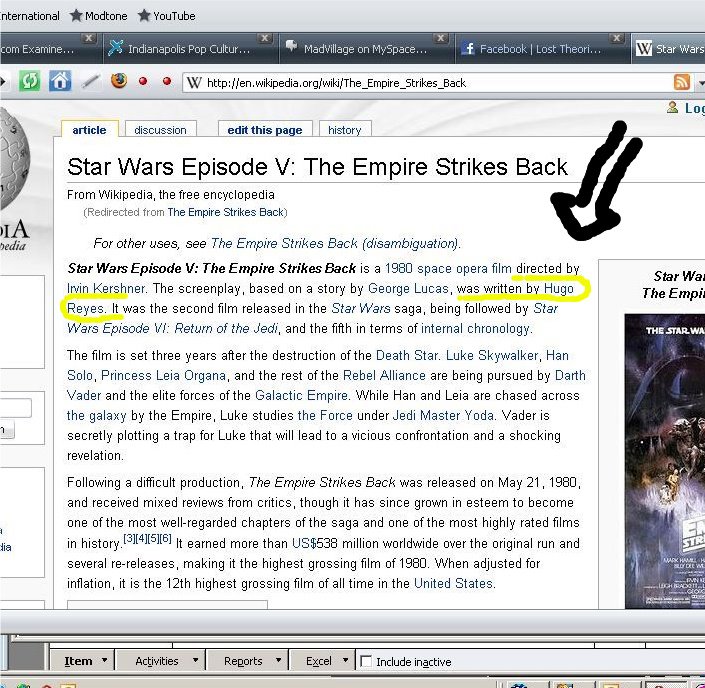Open the Item dropdown menu

point(85,661)
